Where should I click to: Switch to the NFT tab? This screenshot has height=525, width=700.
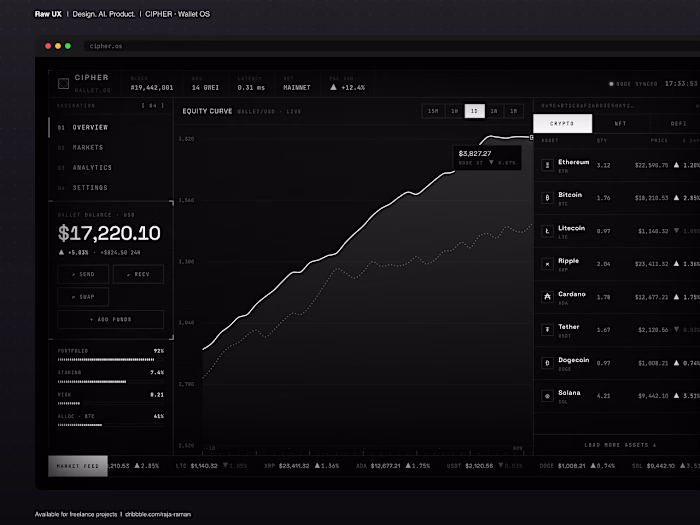[x=621, y=123]
